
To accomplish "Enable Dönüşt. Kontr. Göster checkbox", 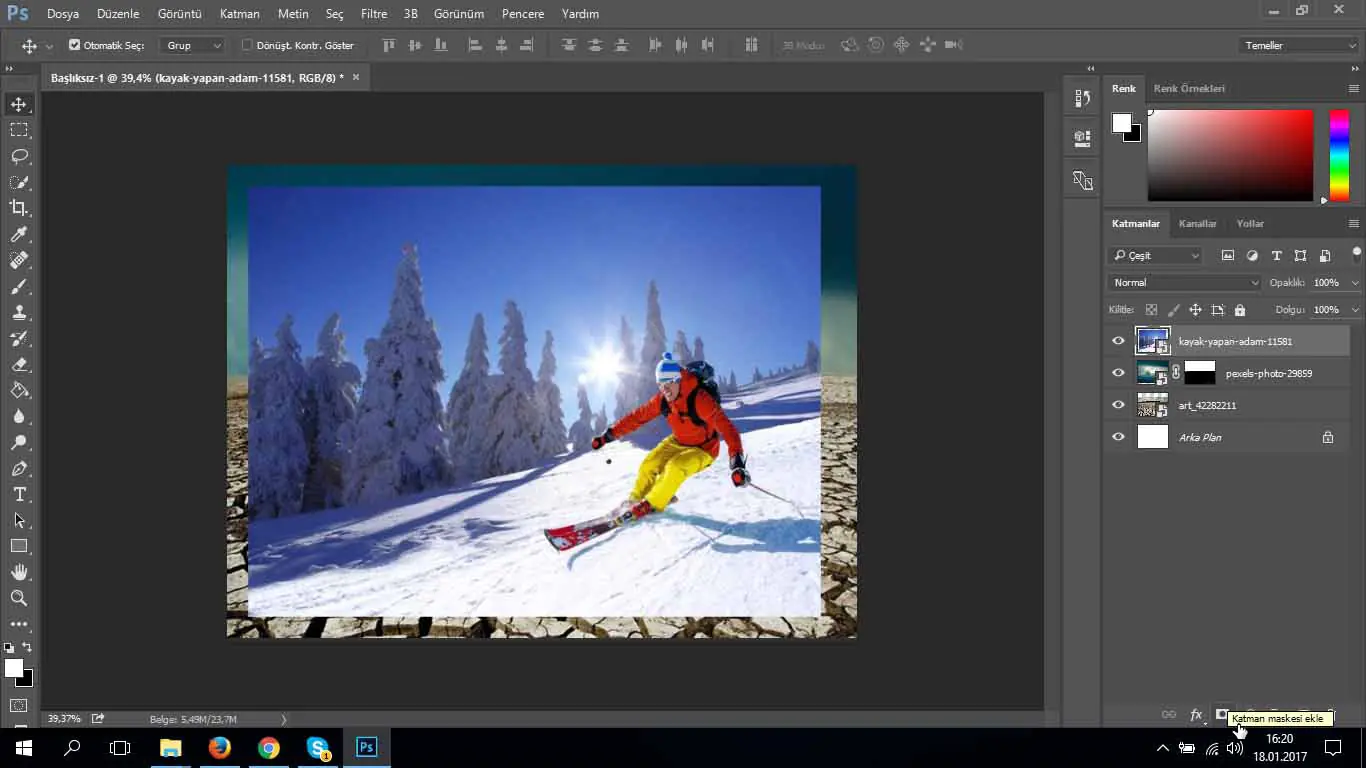I will [247, 45].
